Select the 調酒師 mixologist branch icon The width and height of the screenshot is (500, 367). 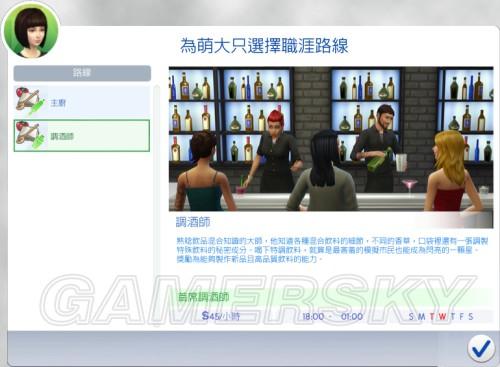(x=30, y=135)
